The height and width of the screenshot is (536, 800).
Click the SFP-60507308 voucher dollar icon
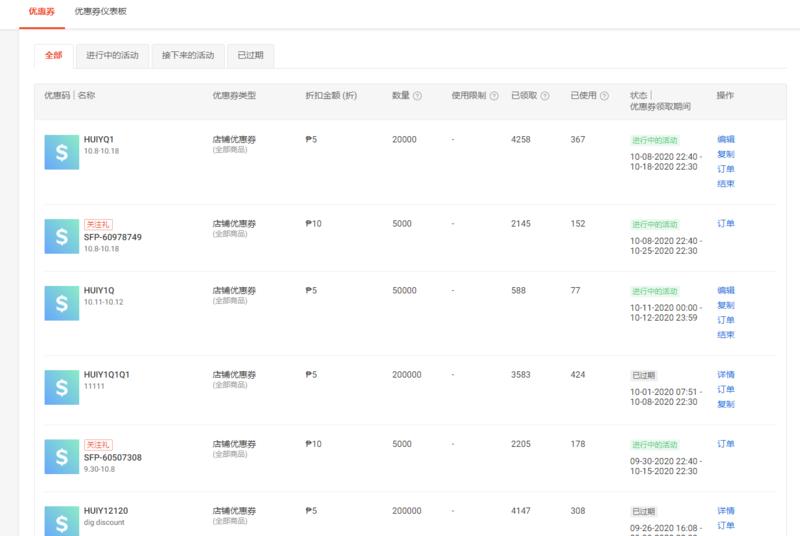click(x=61, y=456)
